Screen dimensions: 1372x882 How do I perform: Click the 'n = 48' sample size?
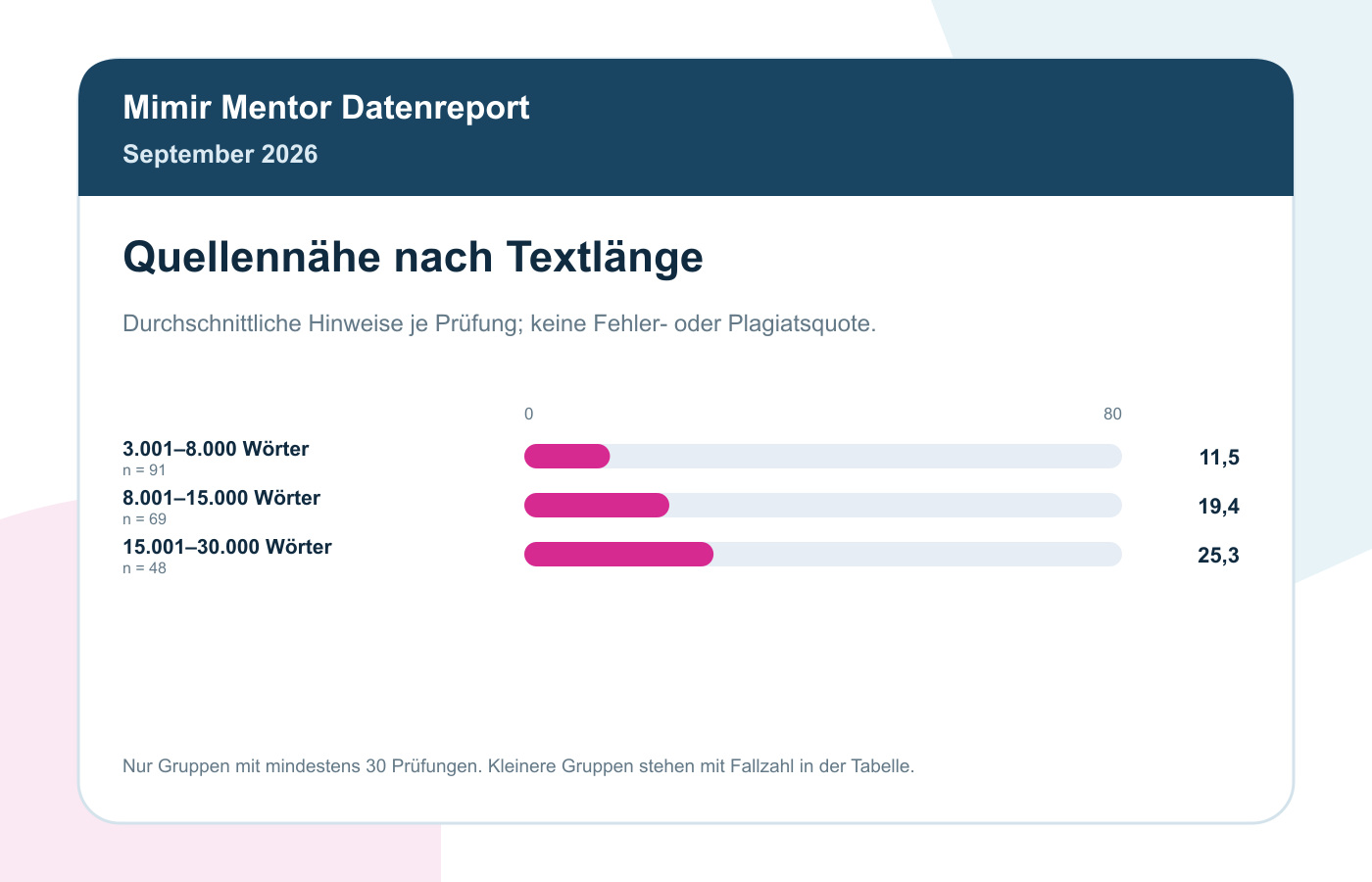144,568
